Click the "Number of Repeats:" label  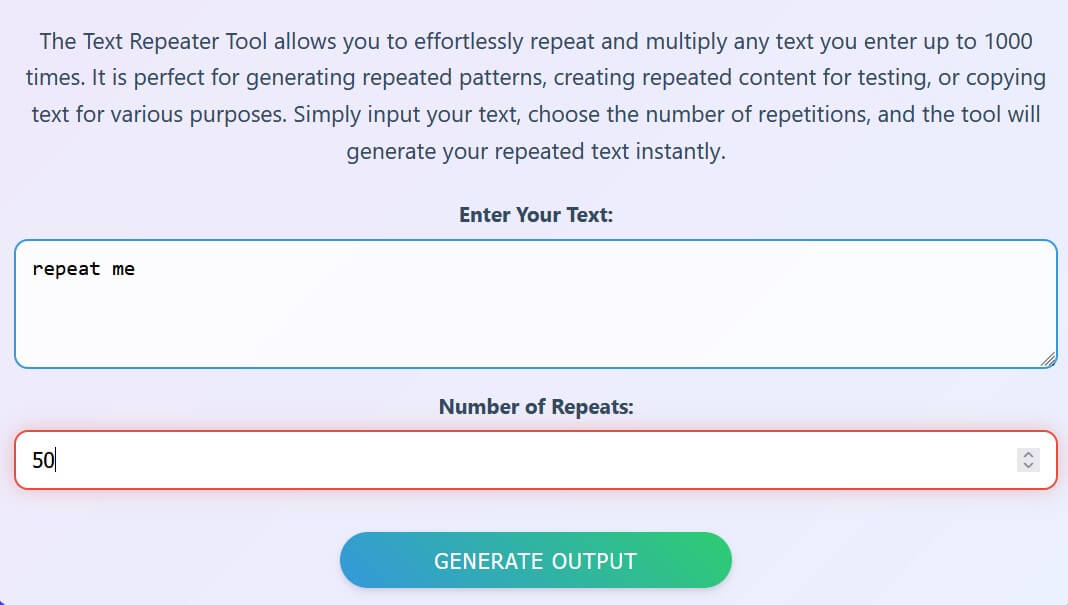coord(535,407)
